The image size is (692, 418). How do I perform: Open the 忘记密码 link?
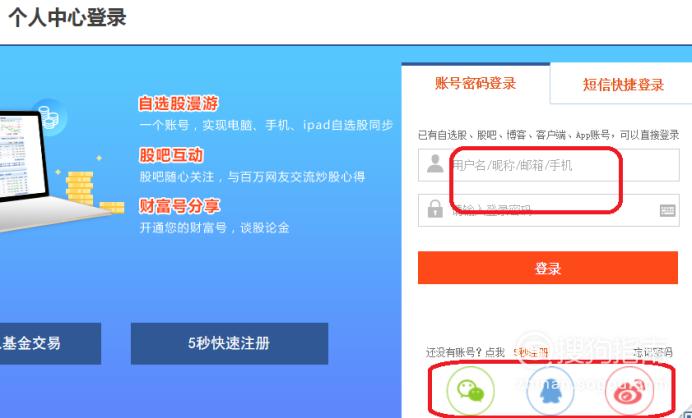tap(653, 352)
